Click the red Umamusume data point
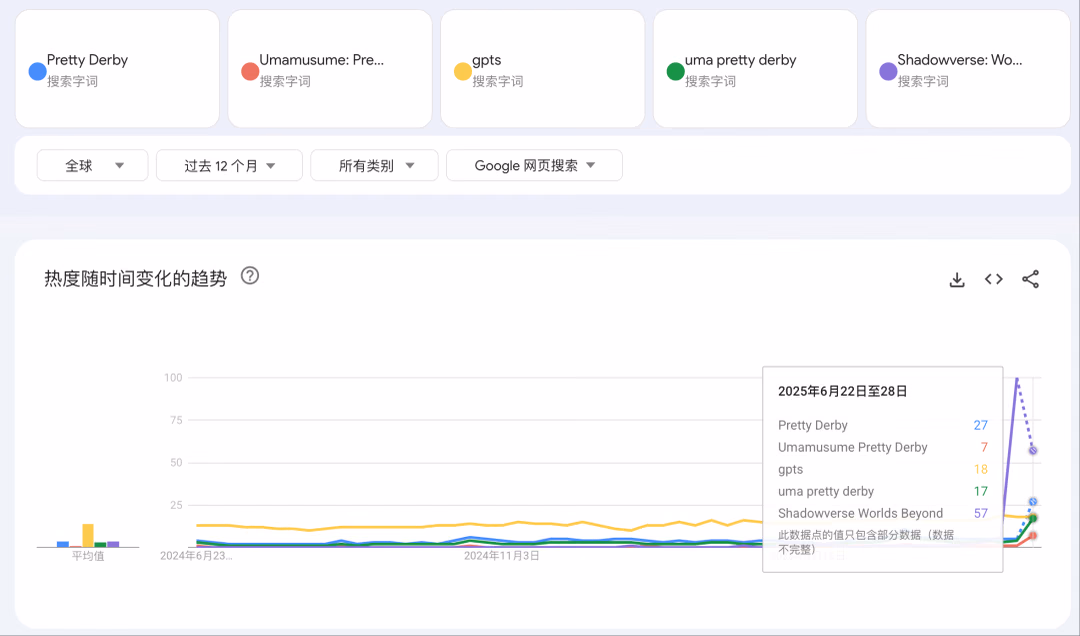This screenshot has width=1080, height=636. [1033, 535]
